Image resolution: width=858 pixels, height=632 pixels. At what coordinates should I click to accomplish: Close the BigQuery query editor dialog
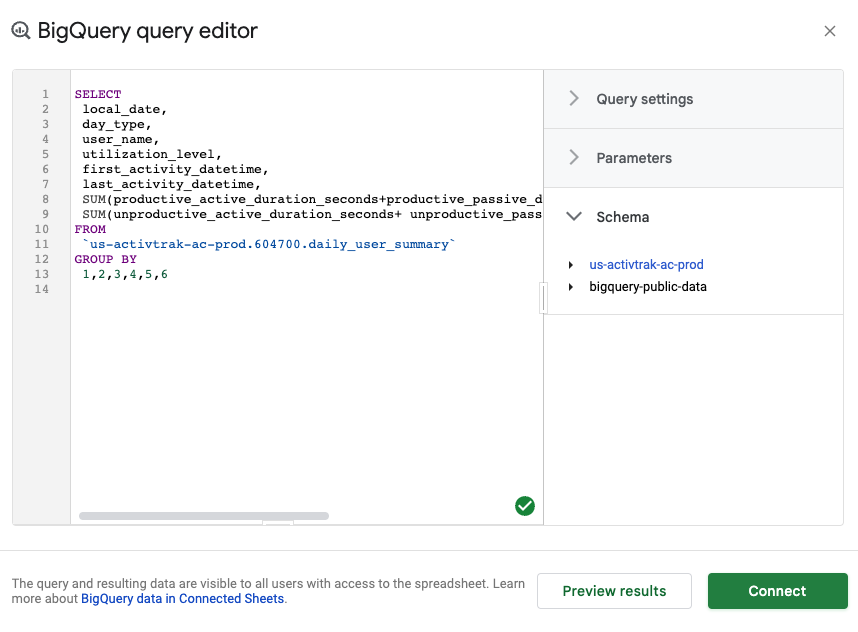tap(830, 31)
